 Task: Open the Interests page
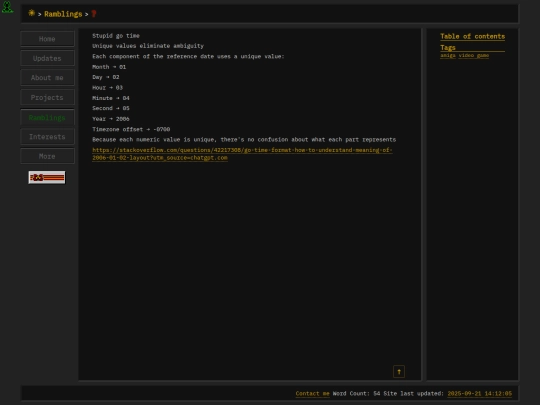pyautogui.click(x=47, y=137)
